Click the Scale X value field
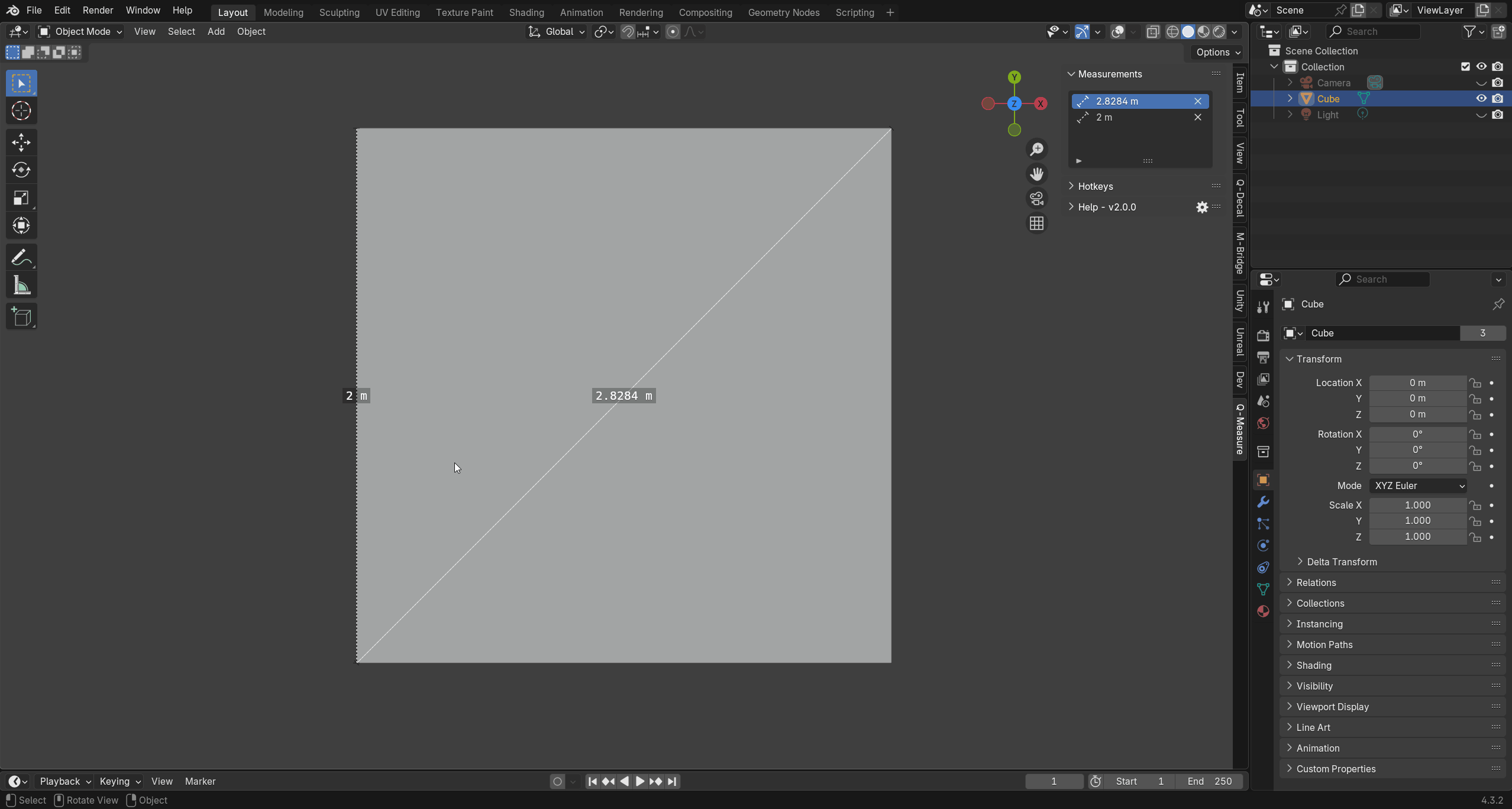This screenshot has height=809, width=1512. 1417,505
